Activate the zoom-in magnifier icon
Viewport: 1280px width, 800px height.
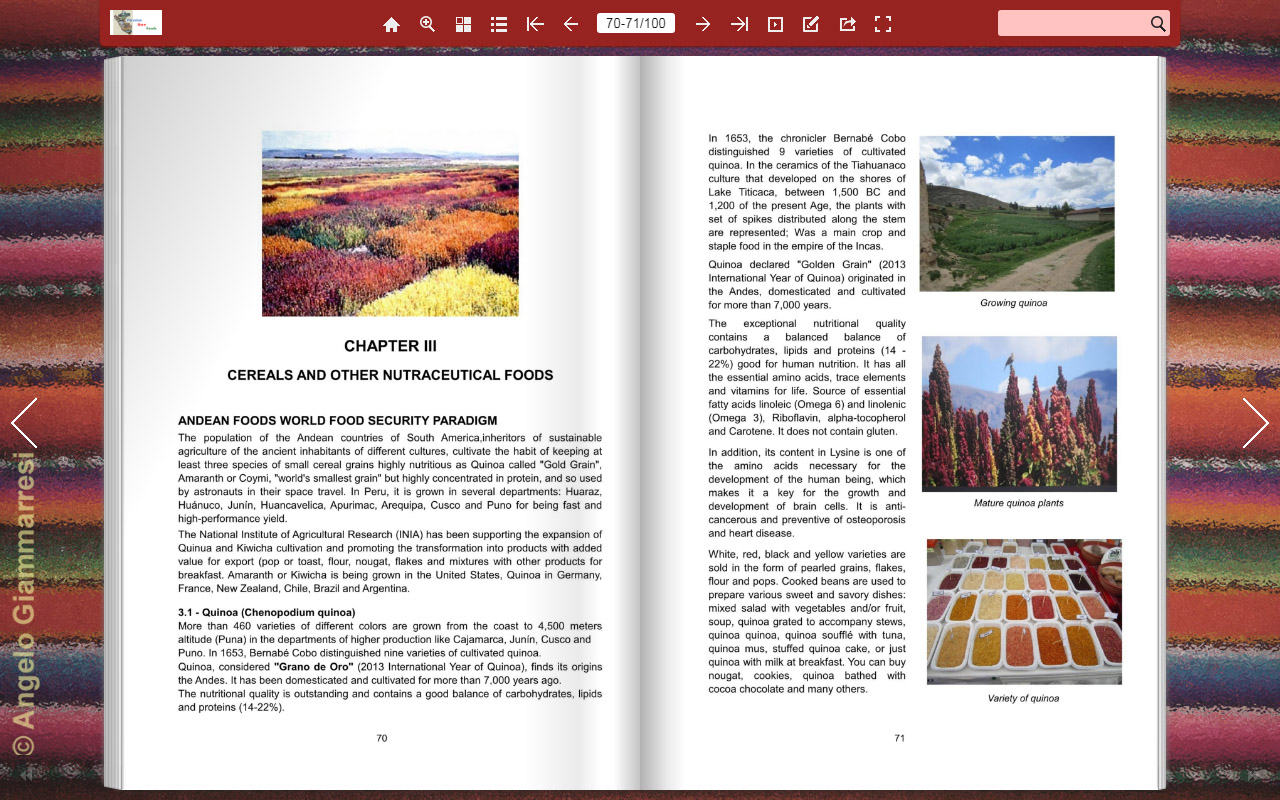click(428, 24)
